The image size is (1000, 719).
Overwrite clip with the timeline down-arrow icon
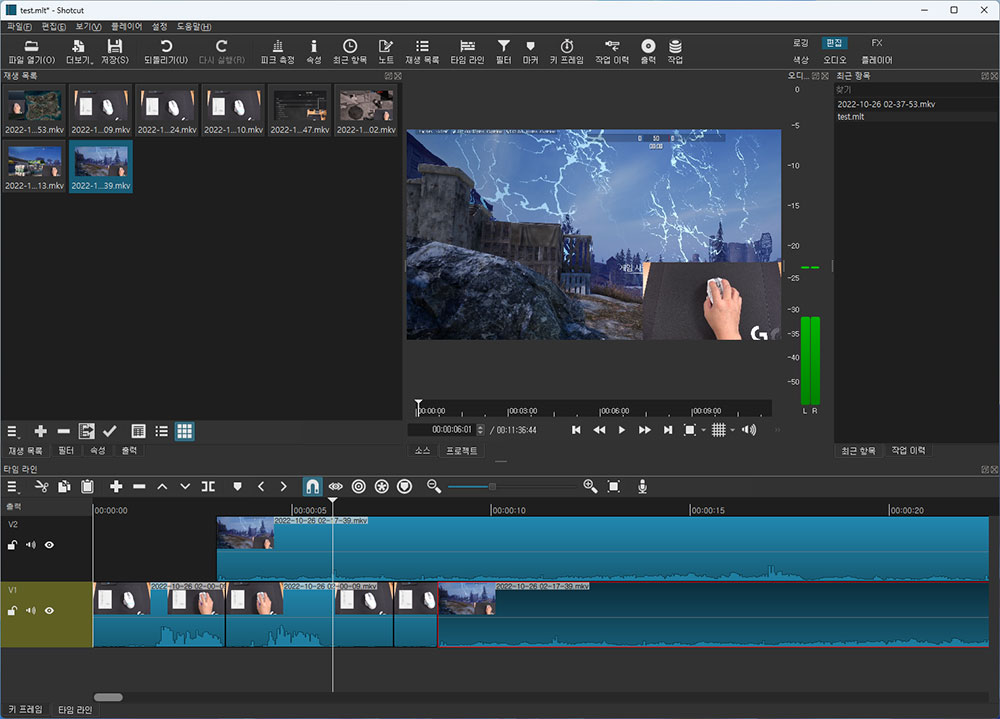(x=185, y=487)
